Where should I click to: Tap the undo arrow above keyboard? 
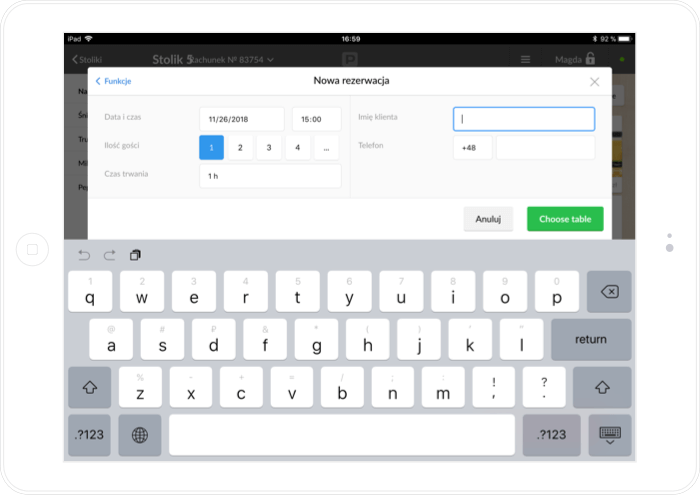click(84, 255)
